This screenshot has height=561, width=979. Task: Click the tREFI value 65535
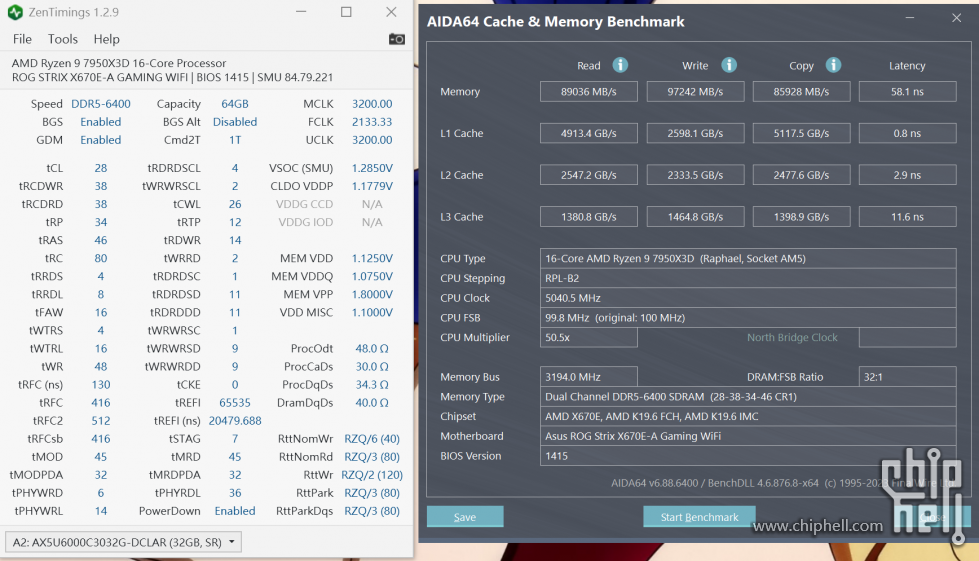tap(235, 402)
